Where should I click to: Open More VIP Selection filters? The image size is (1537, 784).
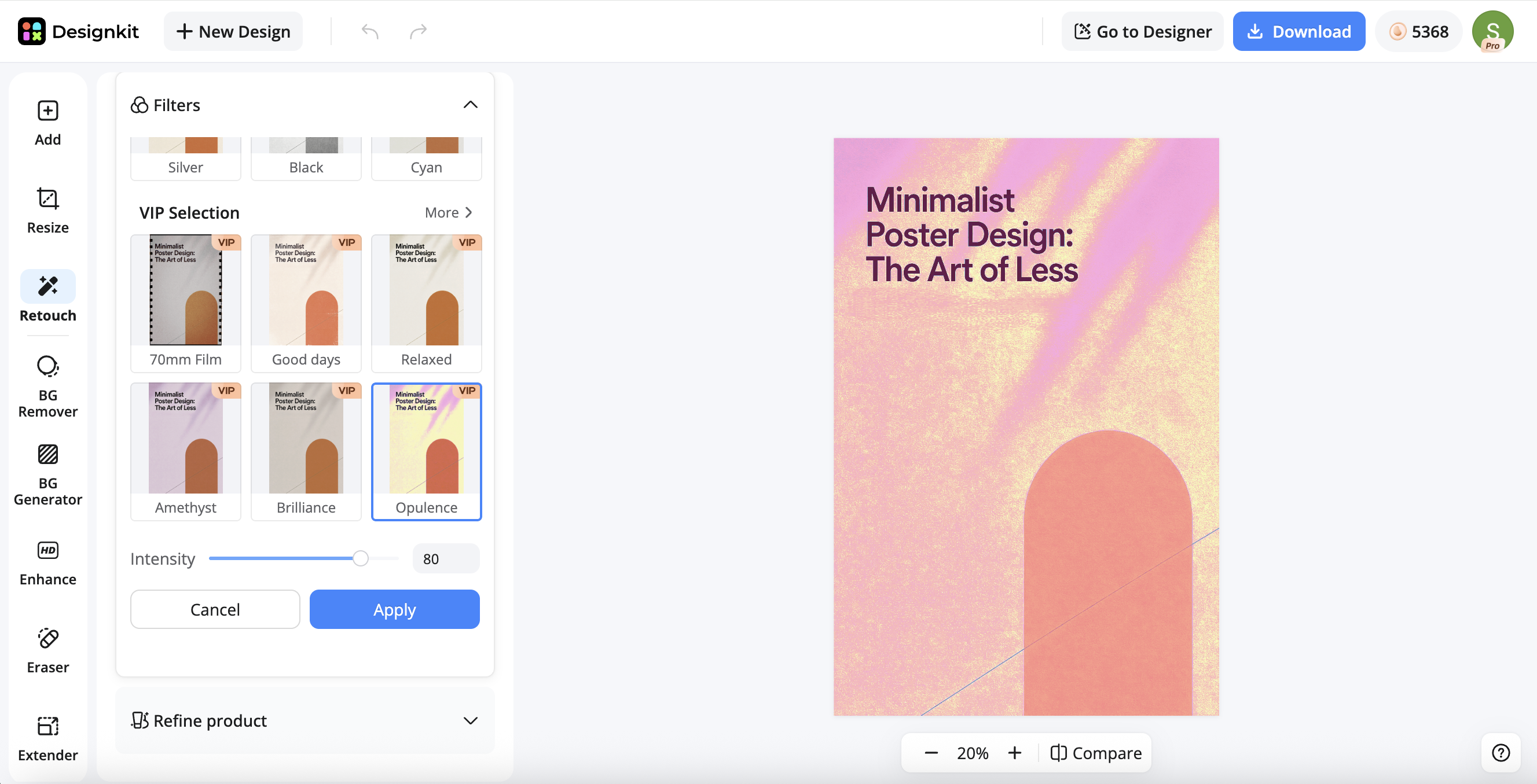449,212
